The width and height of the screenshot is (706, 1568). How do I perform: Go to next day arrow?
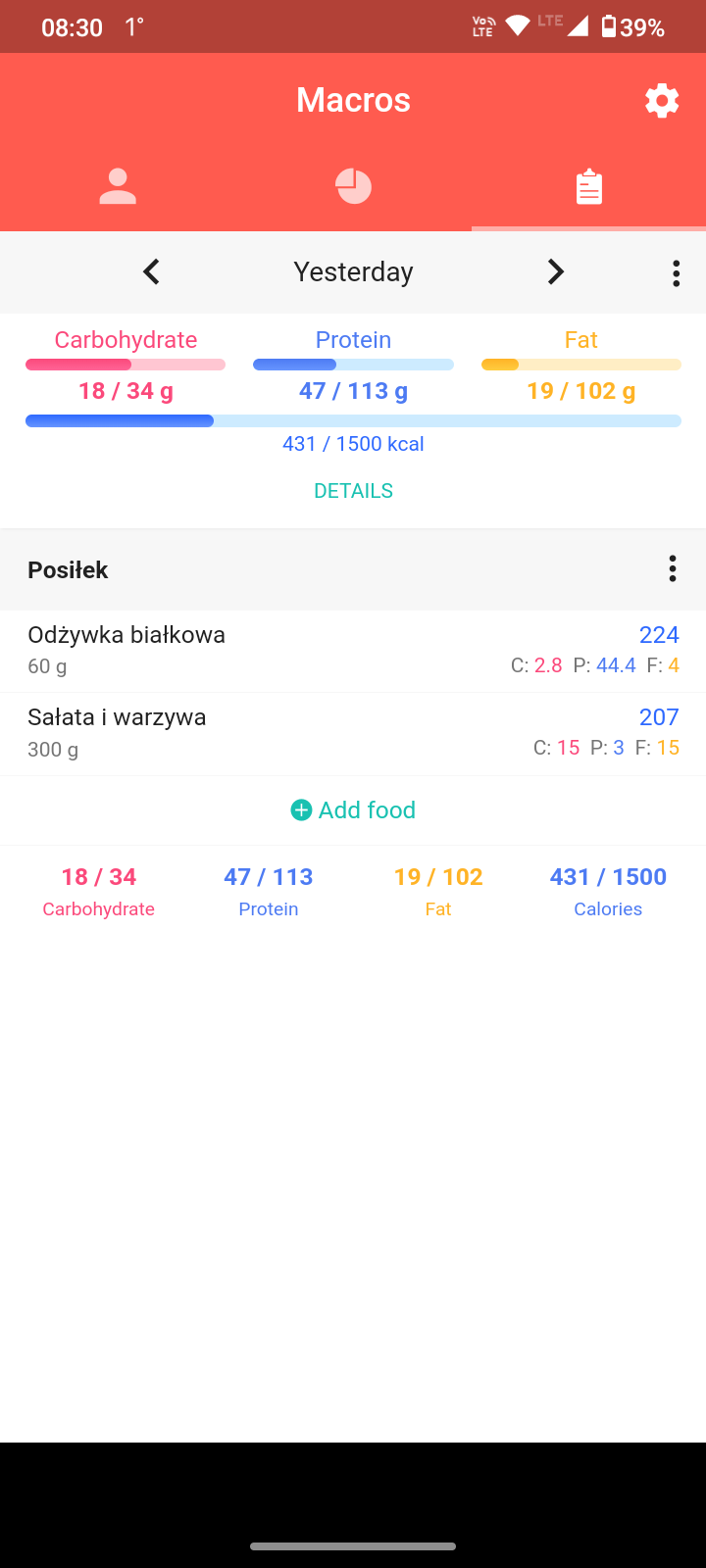tap(555, 271)
